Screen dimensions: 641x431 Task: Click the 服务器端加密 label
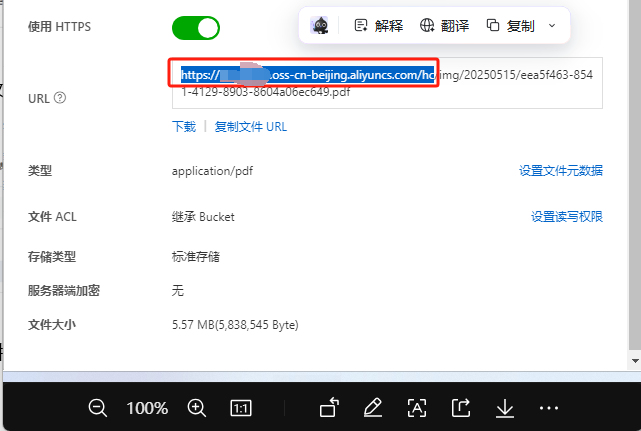(64, 291)
